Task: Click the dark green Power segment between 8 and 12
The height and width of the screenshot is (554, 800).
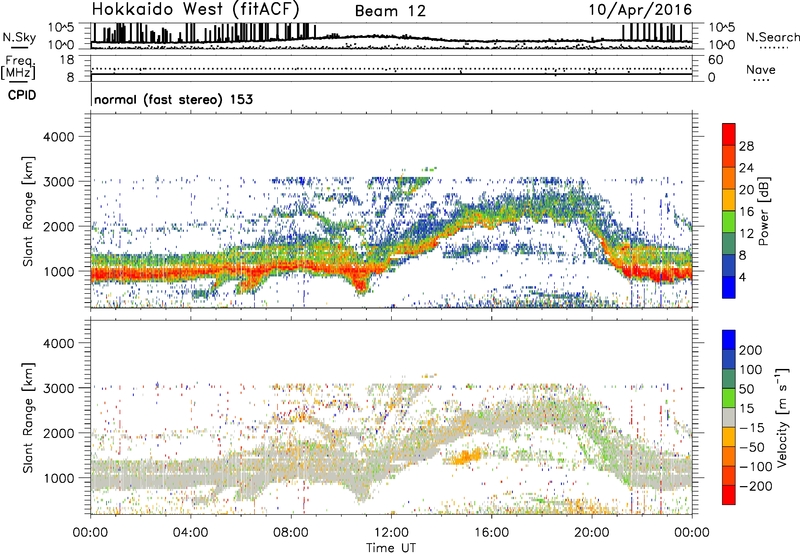Action: click(x=729, y=243)
